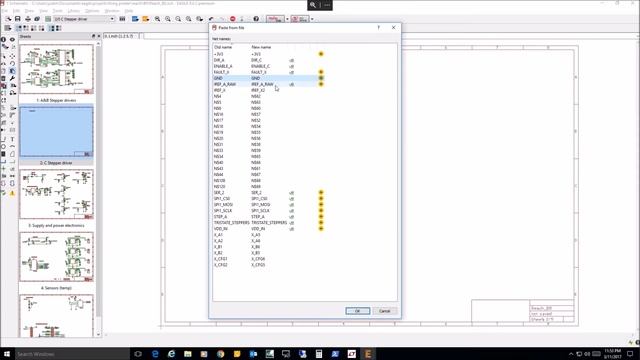Click the Search Windows box on the taskbar
The height and width of the screenshot is (360, 640).
coord(72,354)
